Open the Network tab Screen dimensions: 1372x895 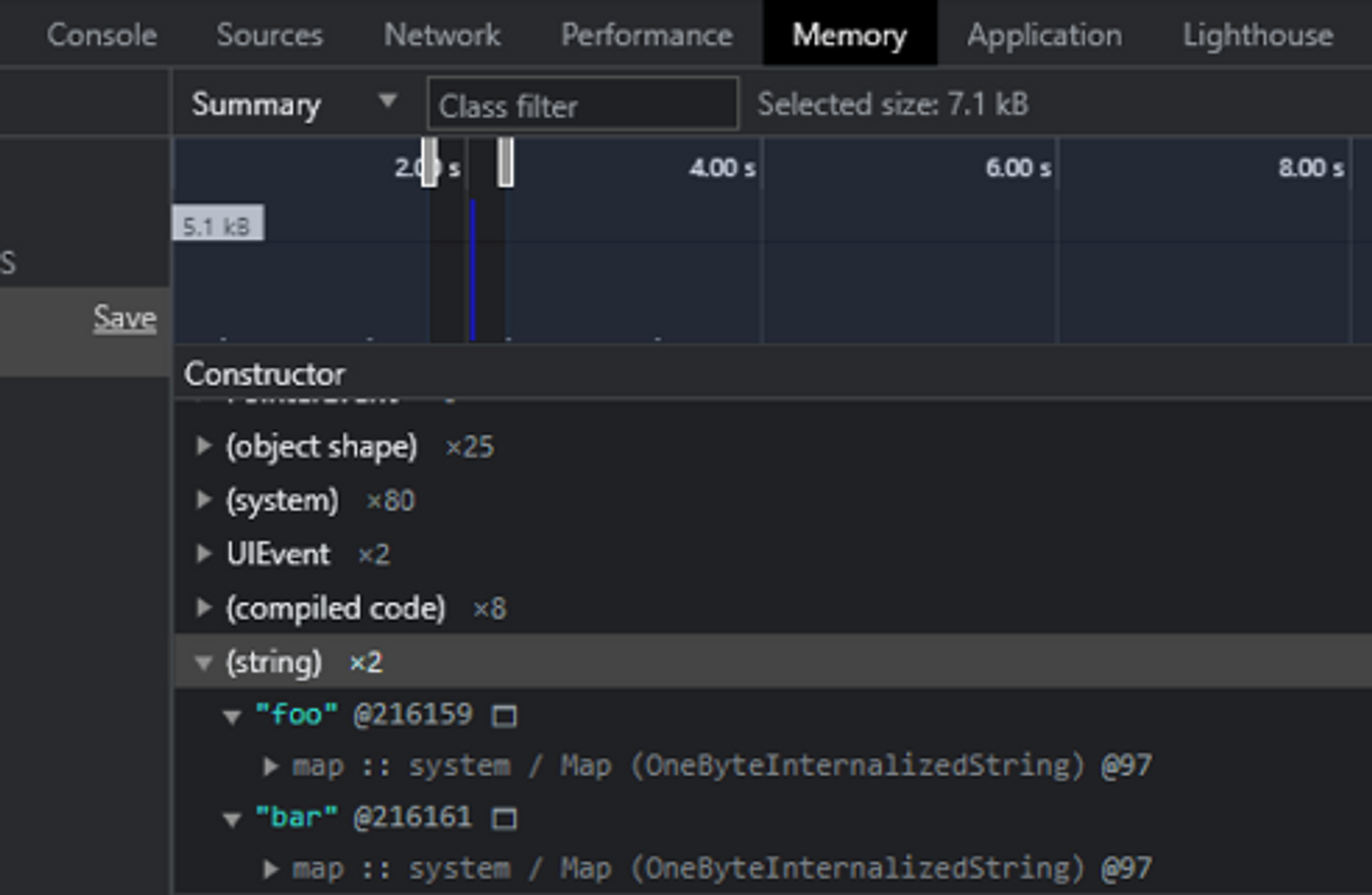[x=442, y=34]
